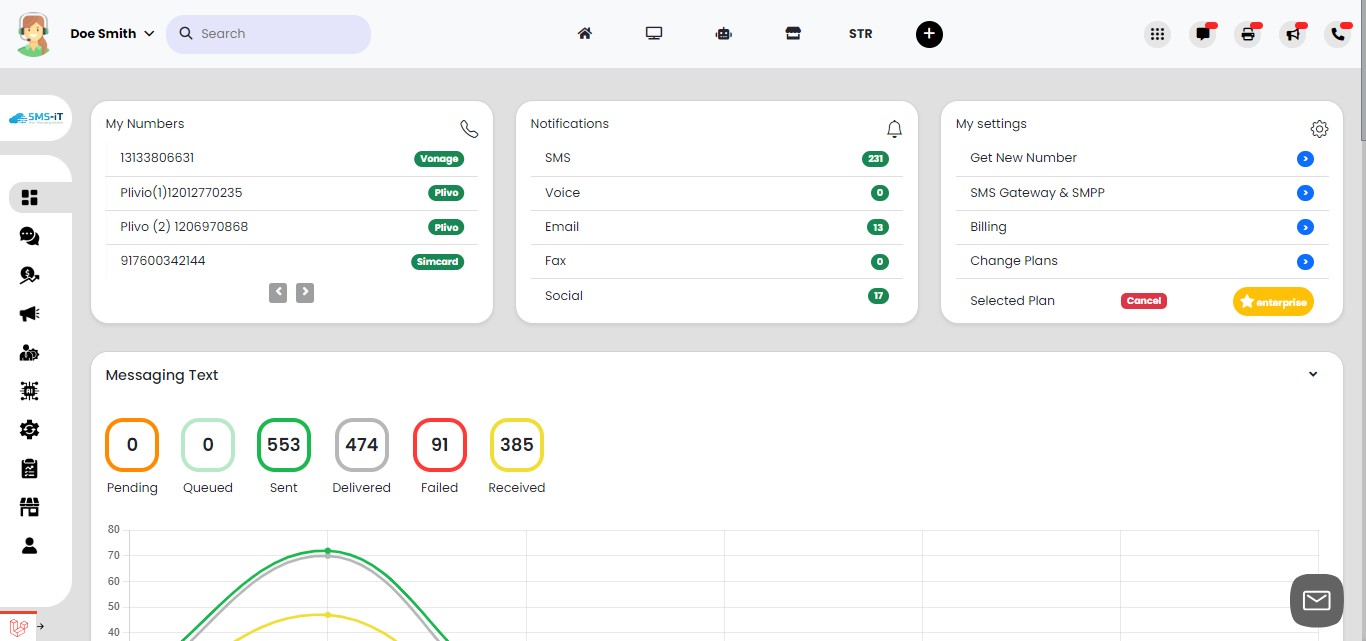This screenshot has width=1366, height=641.
Task: Open the gear settings icon in sidebar
Action: [x=29, y=430]
